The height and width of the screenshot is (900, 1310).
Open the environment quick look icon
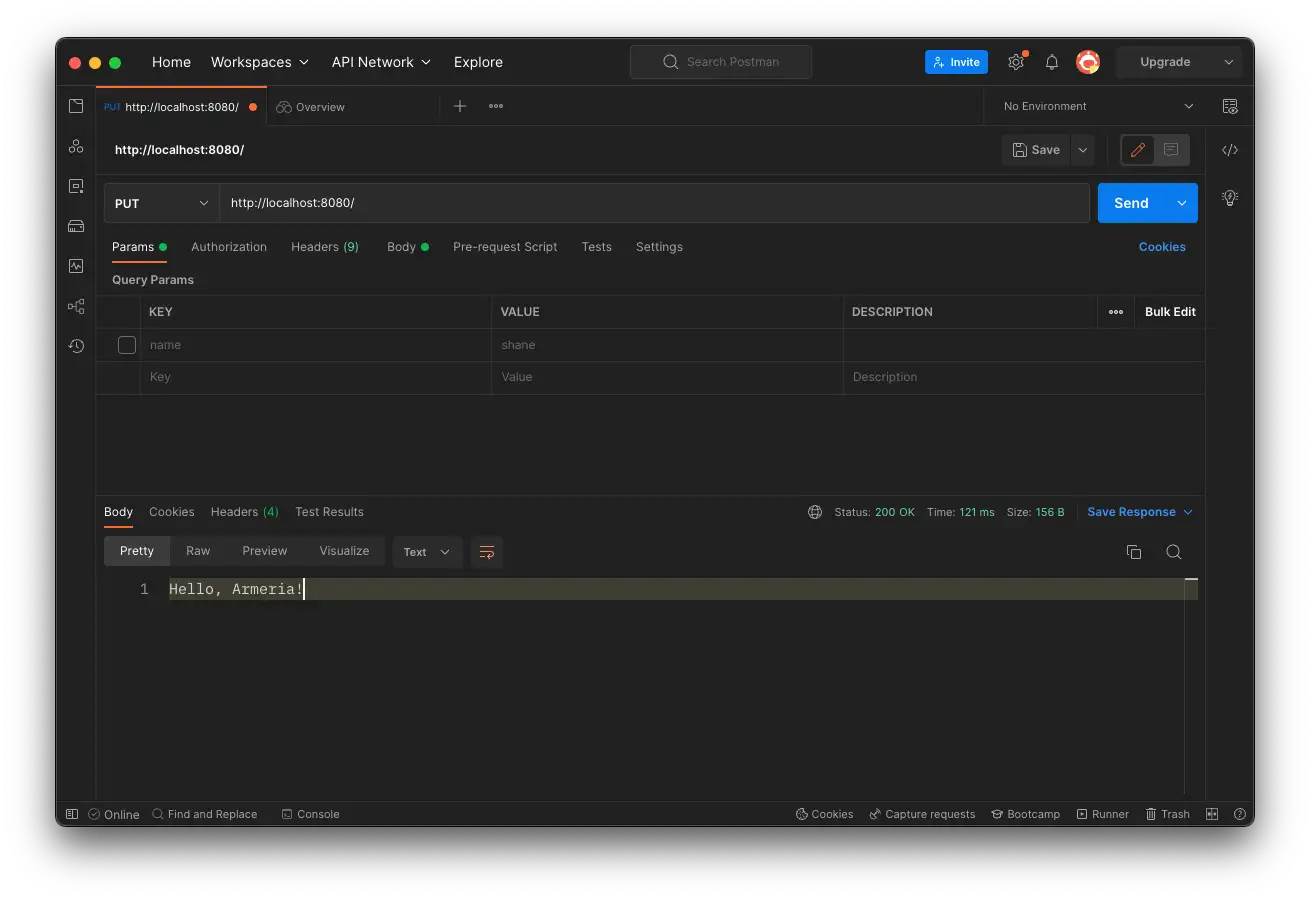[1230, 106]
